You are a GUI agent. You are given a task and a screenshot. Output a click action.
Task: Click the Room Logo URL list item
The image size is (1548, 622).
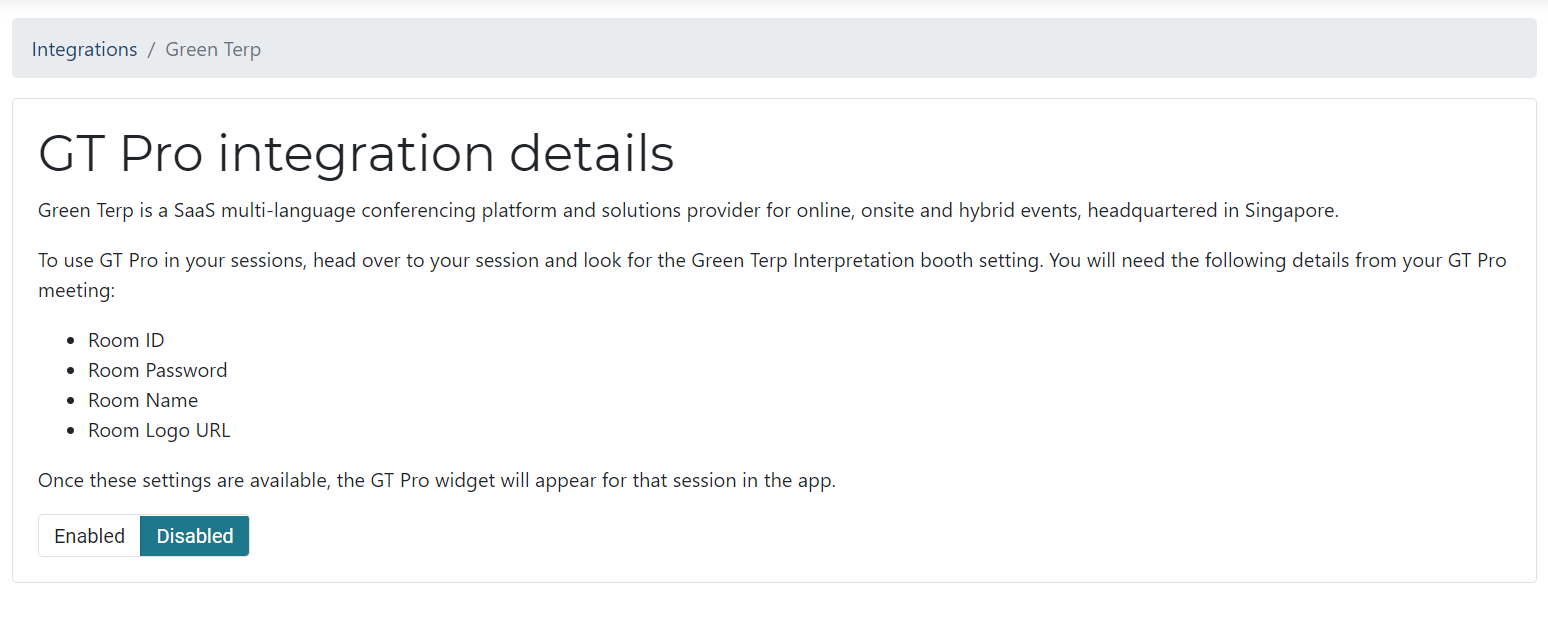pyautogui.click(x=159, y=430)
